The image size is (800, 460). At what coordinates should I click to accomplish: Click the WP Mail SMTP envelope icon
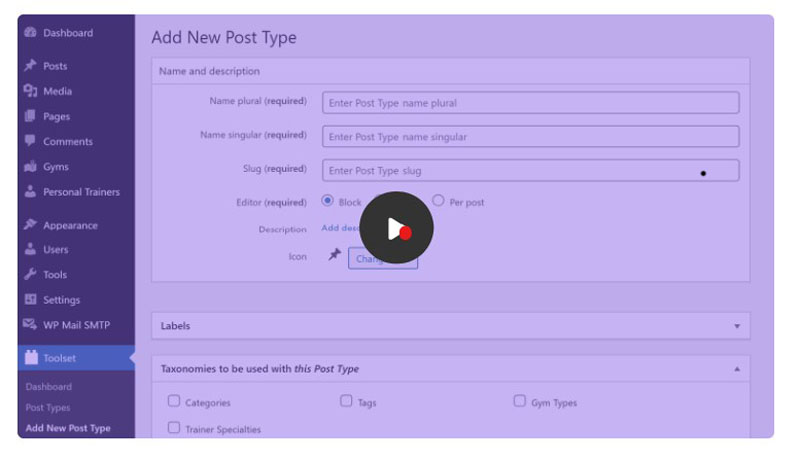pyautogui.click(x=30, y=324)
